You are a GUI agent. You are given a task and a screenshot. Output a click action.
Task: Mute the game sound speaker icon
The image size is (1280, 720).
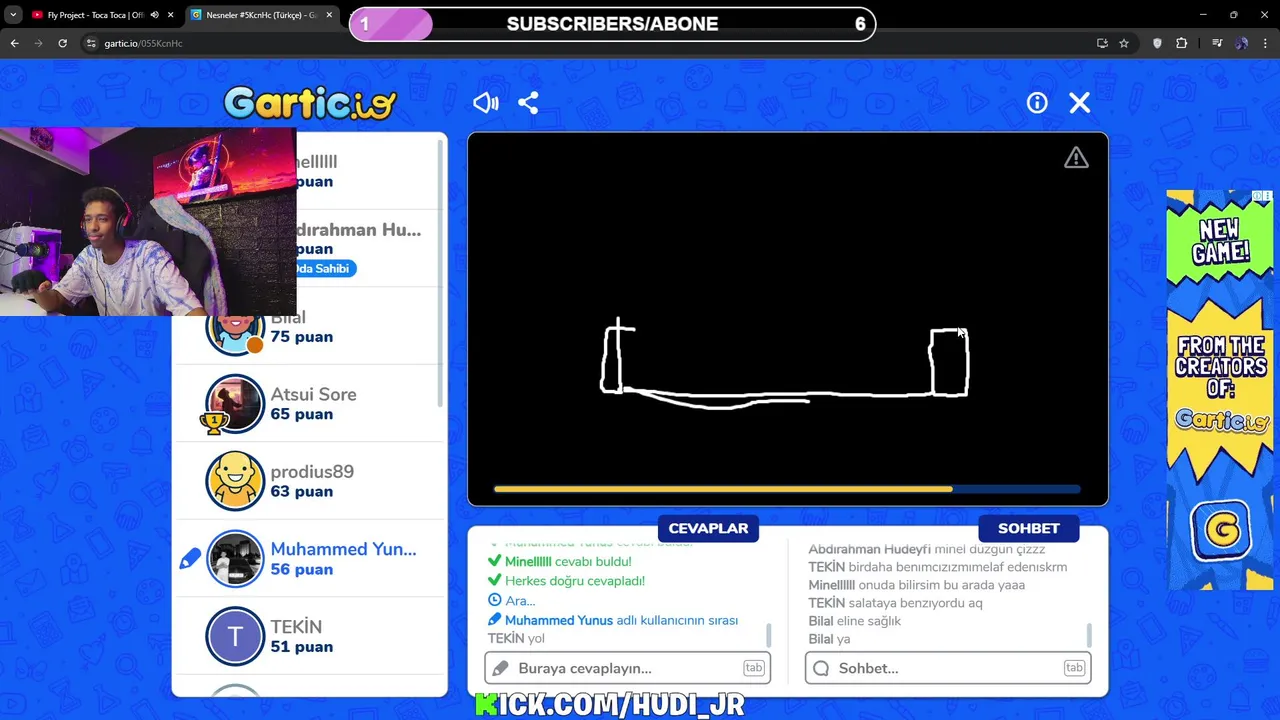(486, 103)
